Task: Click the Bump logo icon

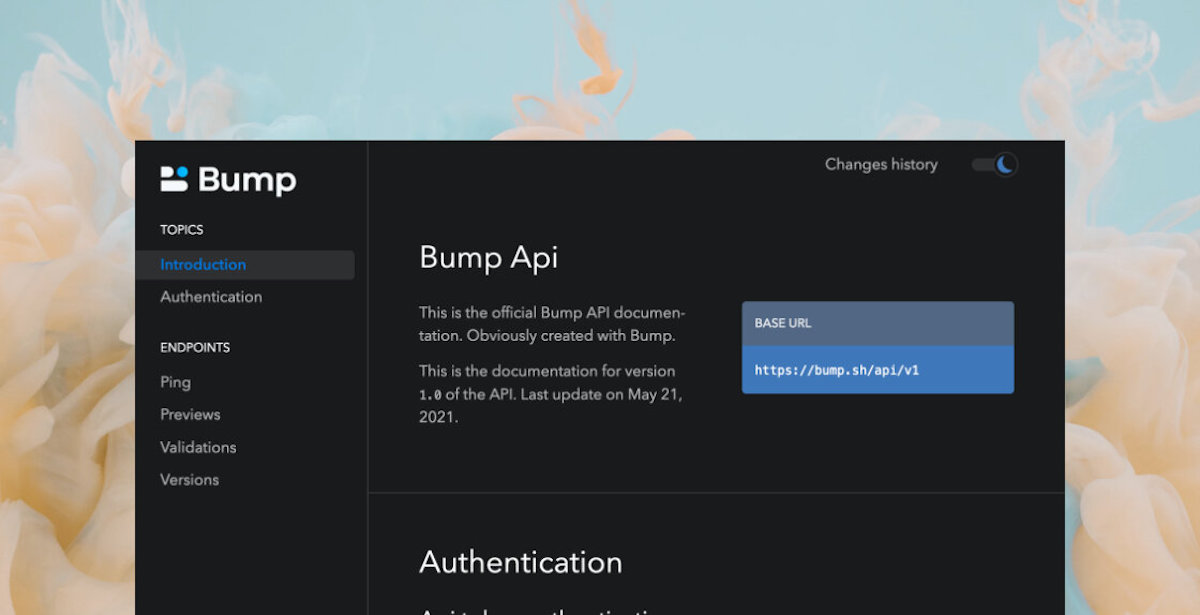Action: 174,179
